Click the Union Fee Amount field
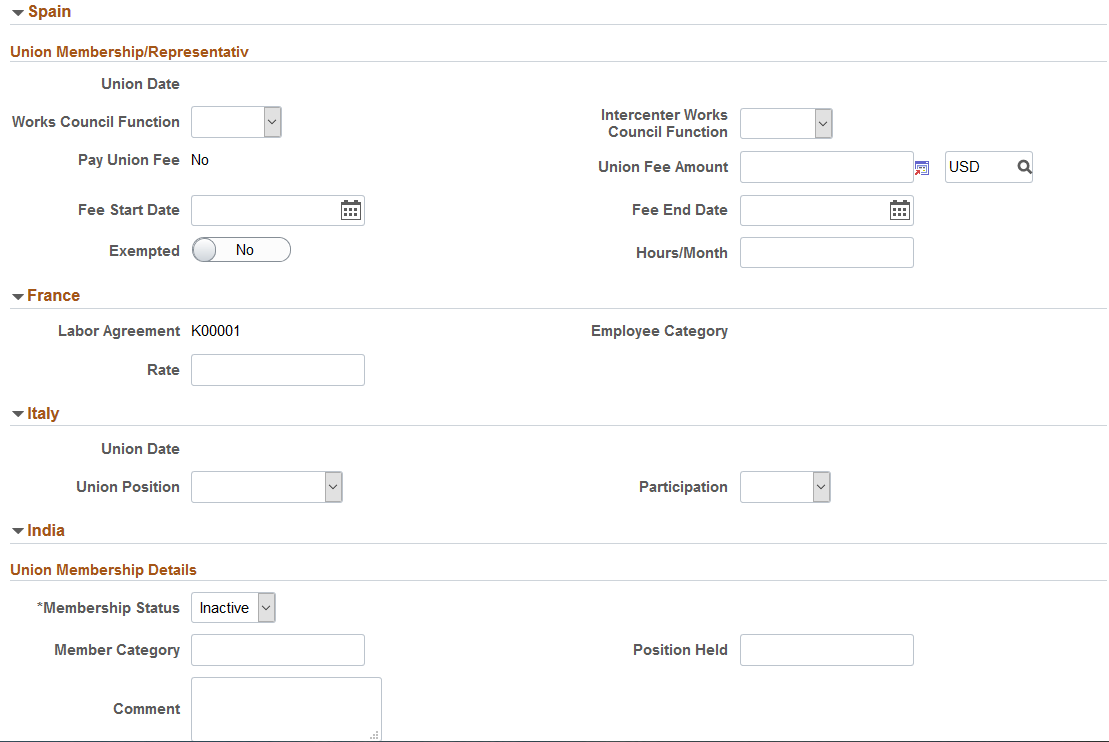Screen dimensions: 1109x742 coord(827,167)
